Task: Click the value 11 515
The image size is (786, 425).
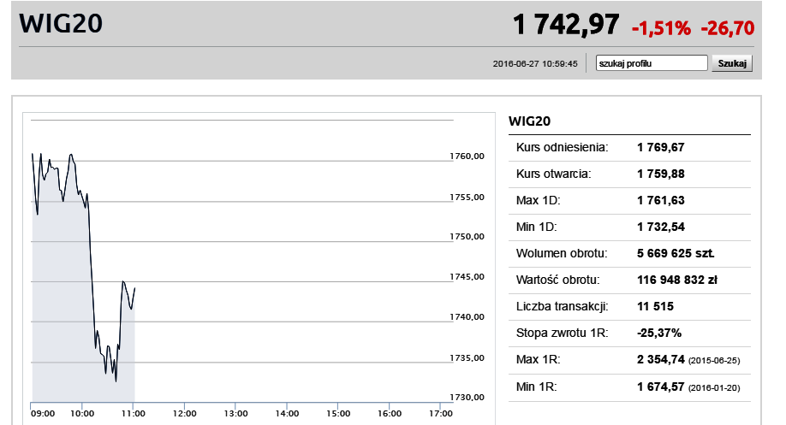Action: pos(655,307)
